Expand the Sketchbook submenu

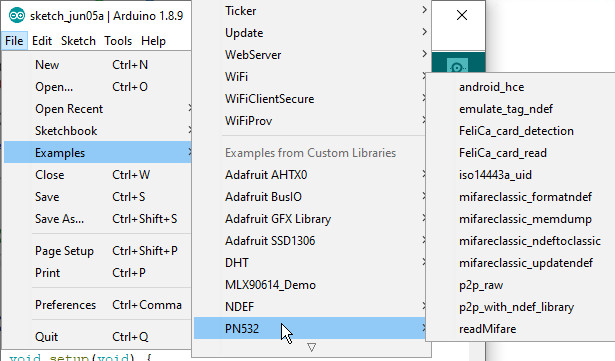[97, 131]
